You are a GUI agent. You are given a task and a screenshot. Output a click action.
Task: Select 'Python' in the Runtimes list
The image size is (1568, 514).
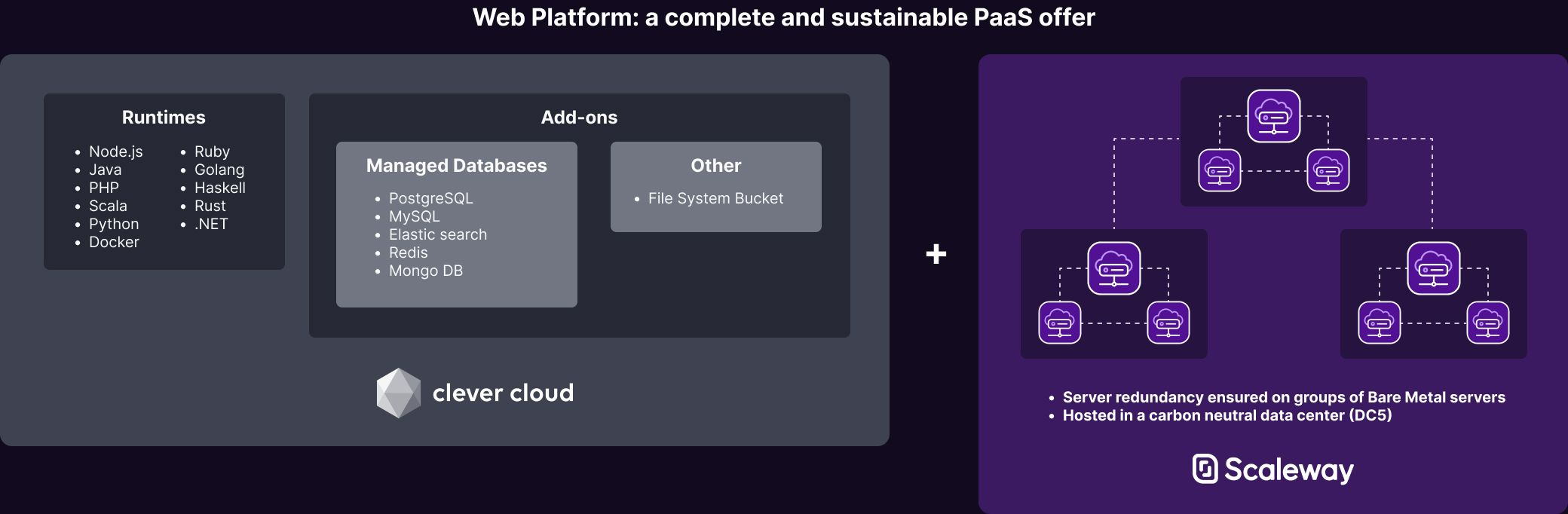pyautogui.click(x=114, y=224)
